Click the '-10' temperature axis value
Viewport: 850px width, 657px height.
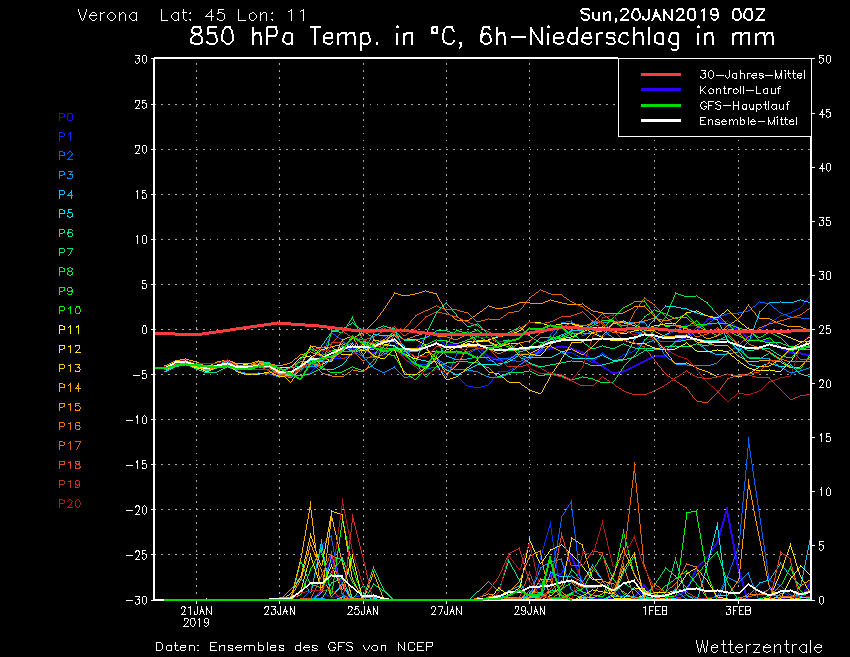137,420
